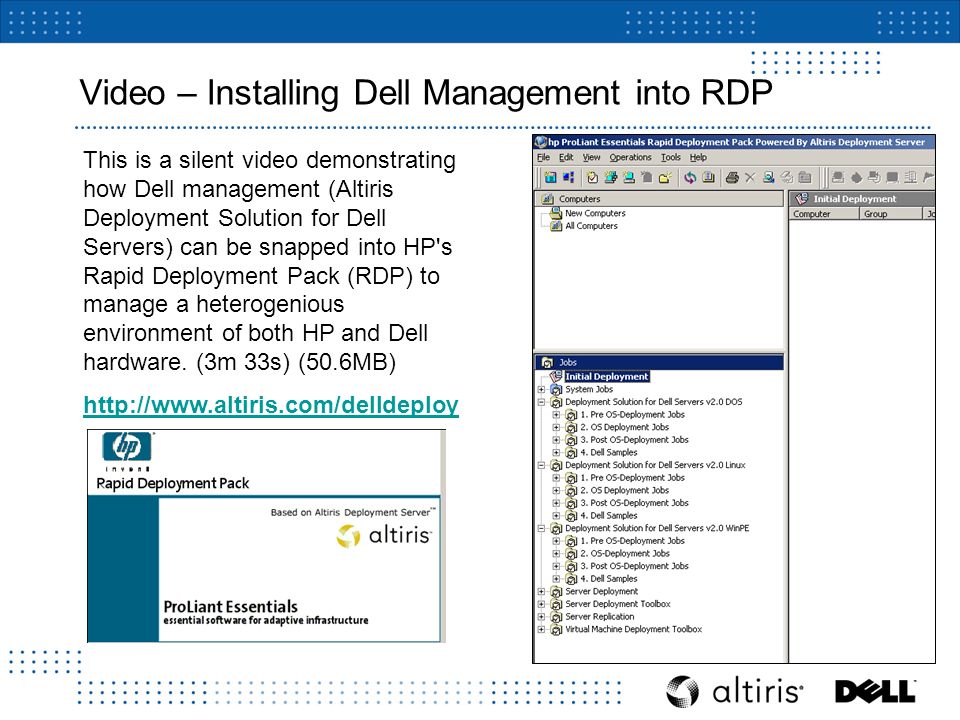
Task: Collapse Deployment Solution for Dell Servers v2.0 WinPE
Action: [541, 528]
